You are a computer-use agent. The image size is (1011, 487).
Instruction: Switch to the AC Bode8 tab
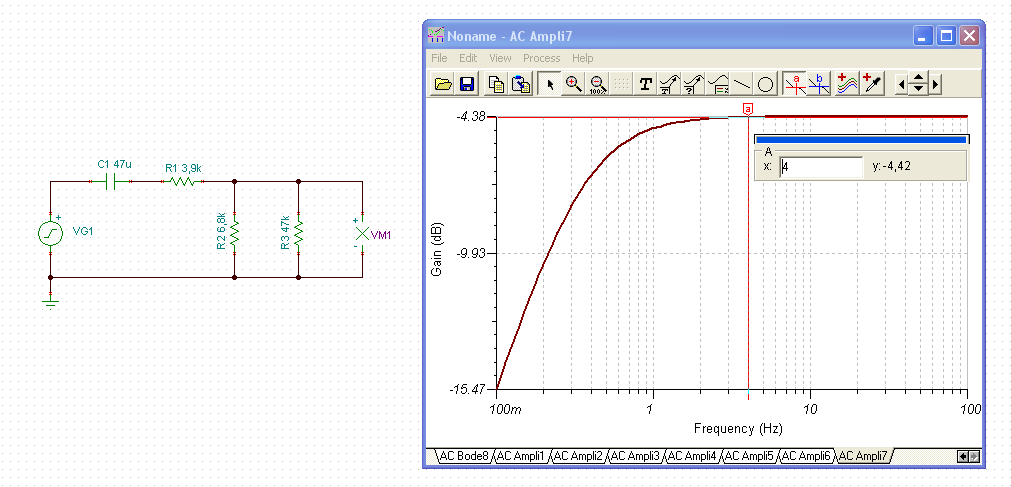[464, 456]
